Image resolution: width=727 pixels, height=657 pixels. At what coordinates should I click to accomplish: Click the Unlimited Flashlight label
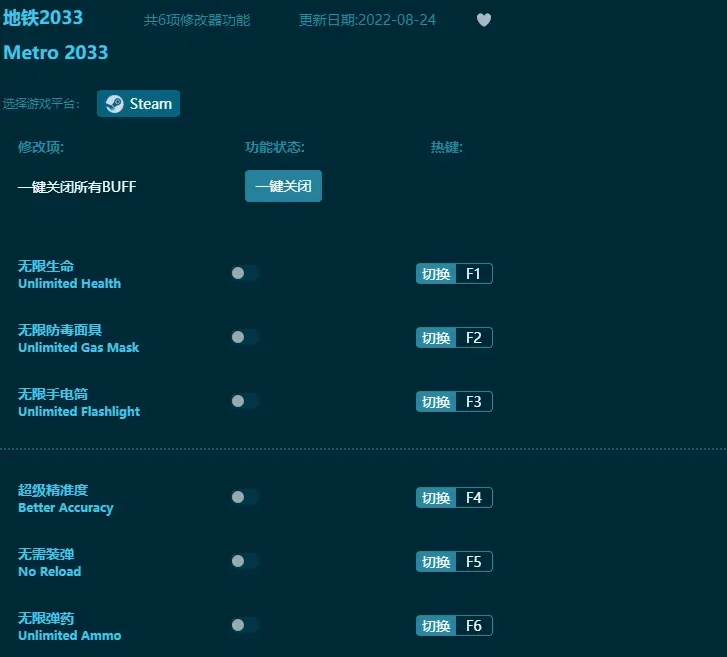[x=79, y=411]
